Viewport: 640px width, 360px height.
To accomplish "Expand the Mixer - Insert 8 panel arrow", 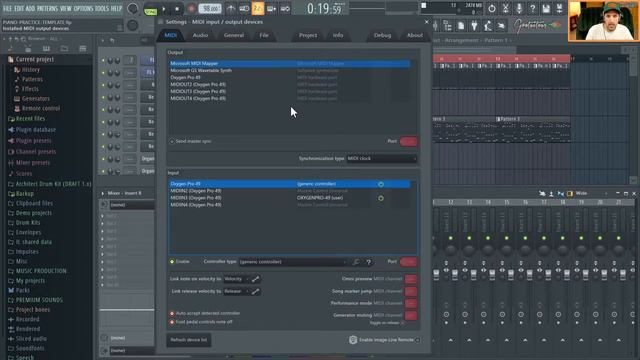I will (103, 193).
